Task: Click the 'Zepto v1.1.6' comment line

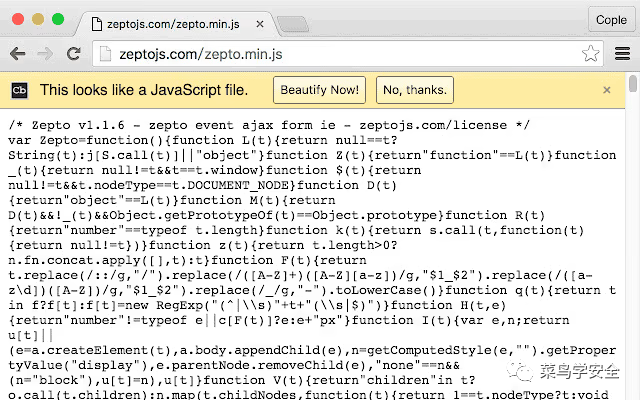Action: [269, 125]
